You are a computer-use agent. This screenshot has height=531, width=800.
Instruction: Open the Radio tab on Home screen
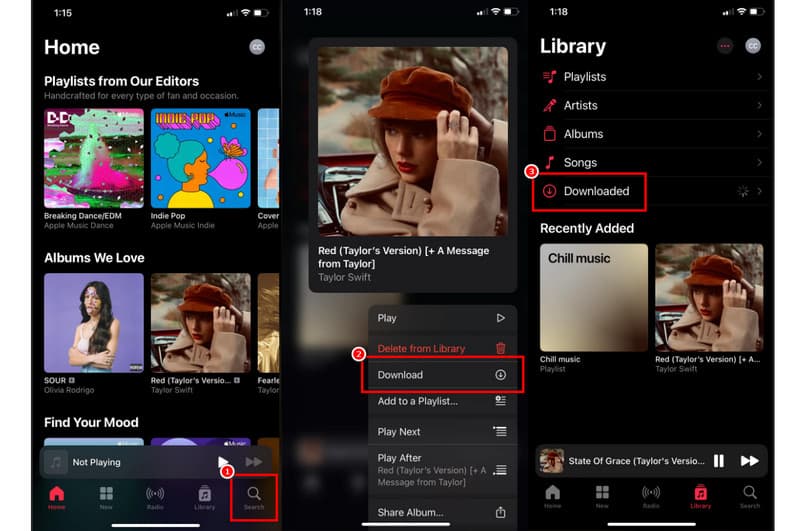[x=155, y=498]
